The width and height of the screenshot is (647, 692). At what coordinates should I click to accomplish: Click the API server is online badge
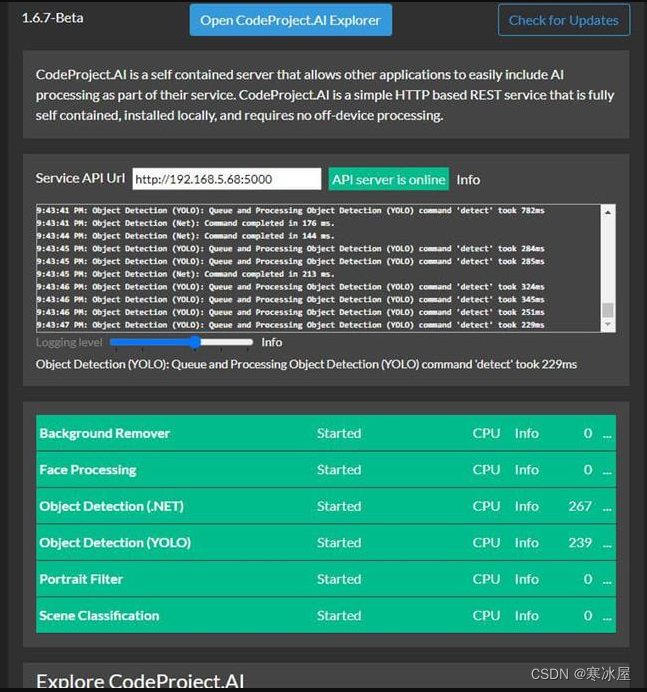[x=388, y=179]
